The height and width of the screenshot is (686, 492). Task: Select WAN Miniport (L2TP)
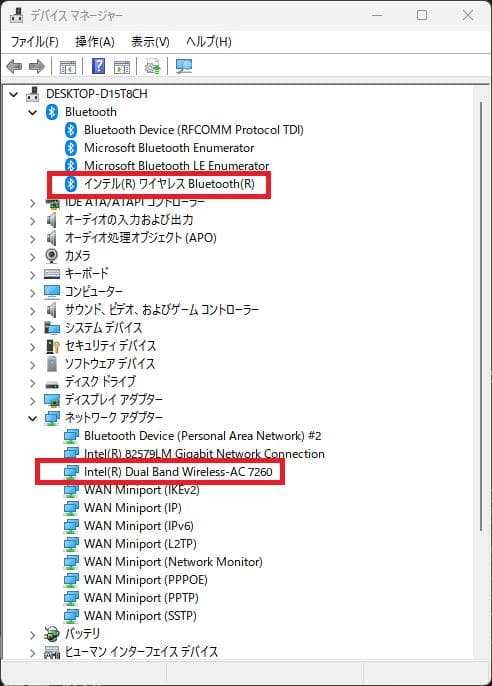click(x=140, y=544)
